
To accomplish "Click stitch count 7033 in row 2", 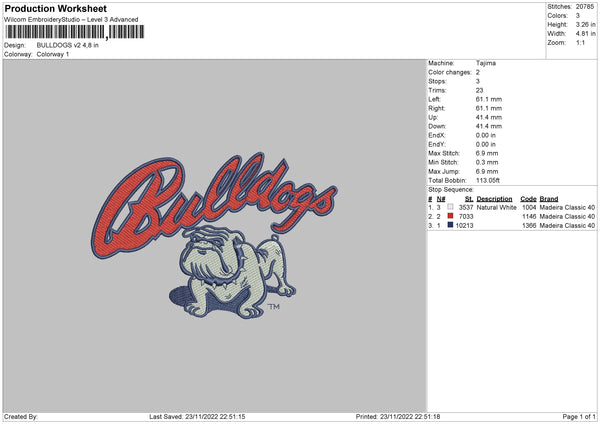I will coord(466,217).
